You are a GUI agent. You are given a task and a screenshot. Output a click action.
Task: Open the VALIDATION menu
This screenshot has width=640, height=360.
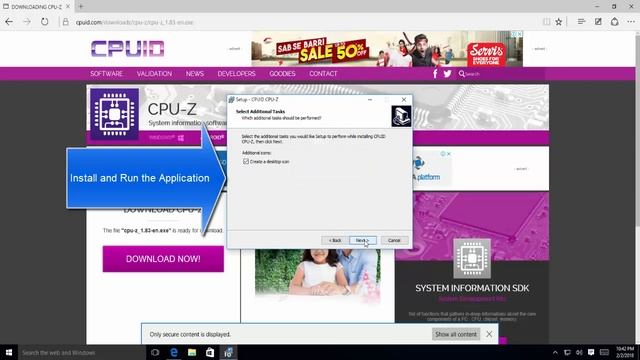coord(154,74)
